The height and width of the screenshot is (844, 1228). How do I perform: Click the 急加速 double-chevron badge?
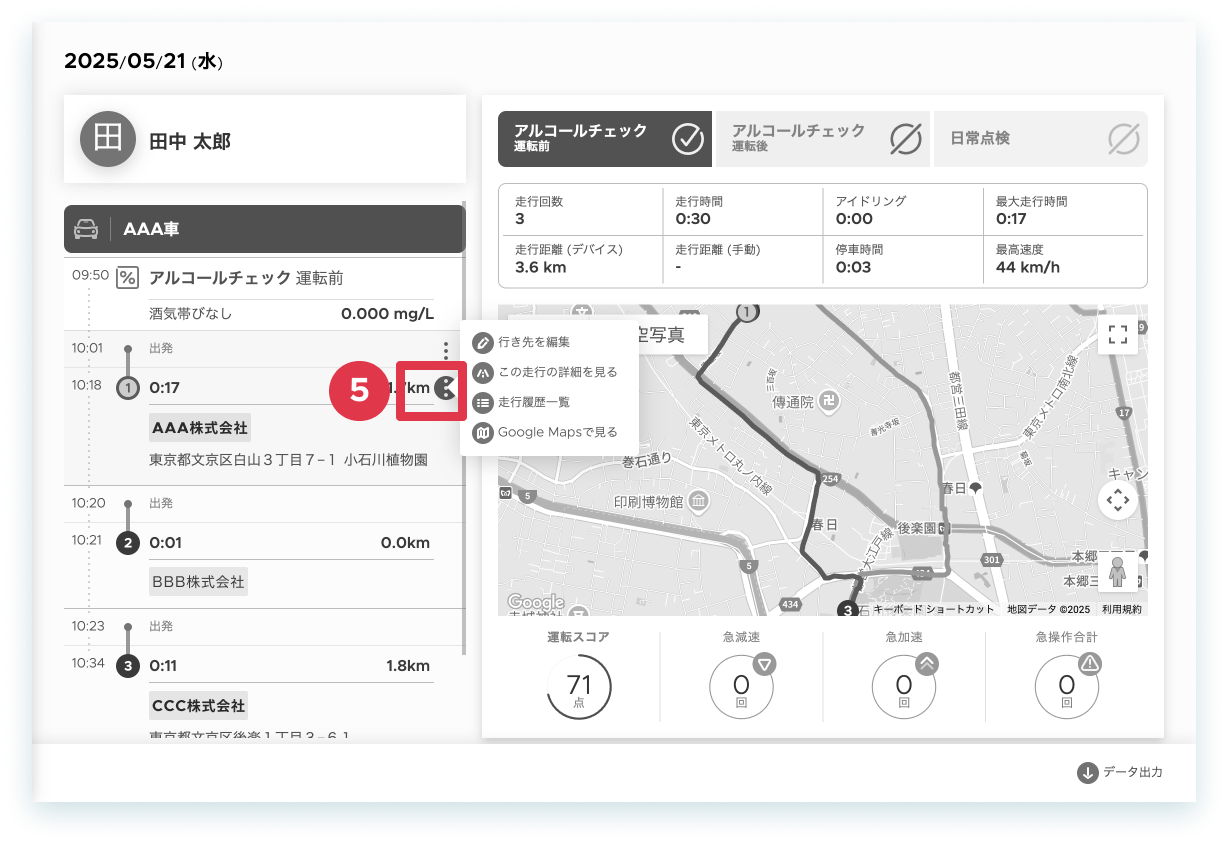927,664
